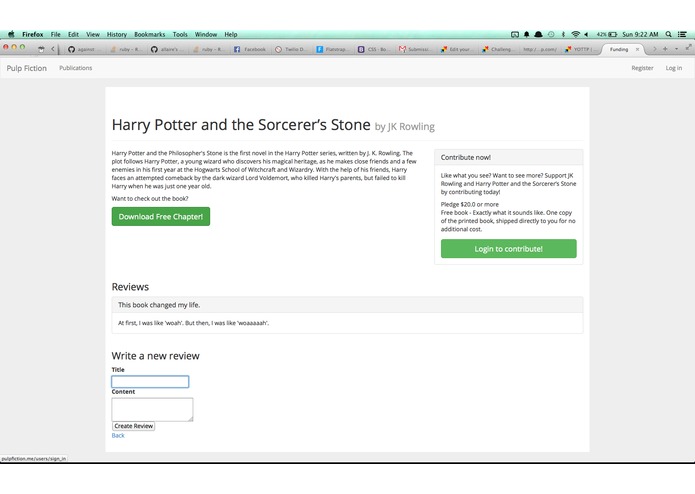Open a new tab with plus icon
Screen dimensions: 695x494
[x=665, y=49]
